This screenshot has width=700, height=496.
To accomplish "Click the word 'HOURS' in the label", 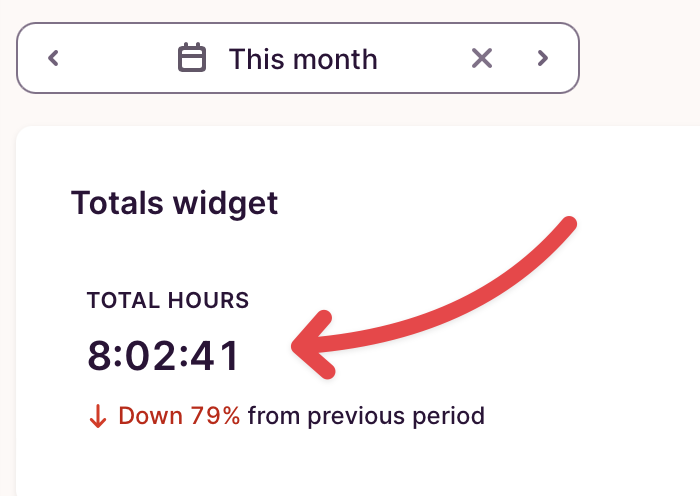I will pos(210,300).
